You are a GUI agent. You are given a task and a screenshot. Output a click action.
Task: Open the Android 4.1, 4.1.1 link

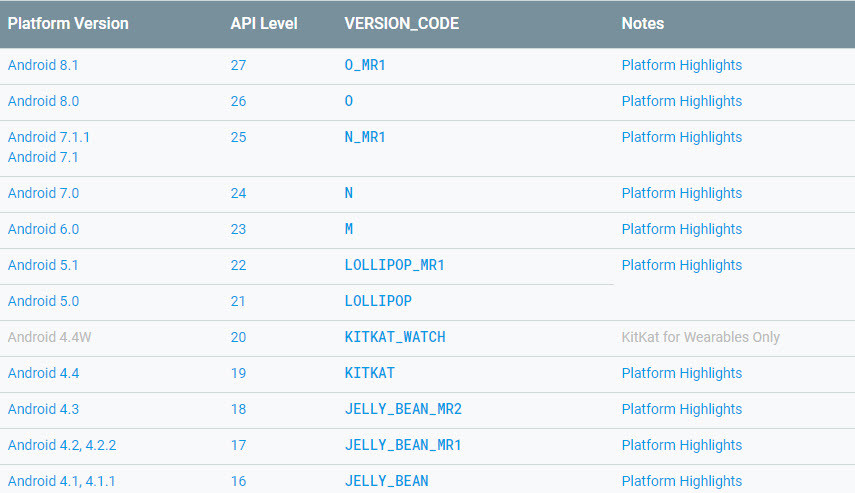(x=62, y=482)
